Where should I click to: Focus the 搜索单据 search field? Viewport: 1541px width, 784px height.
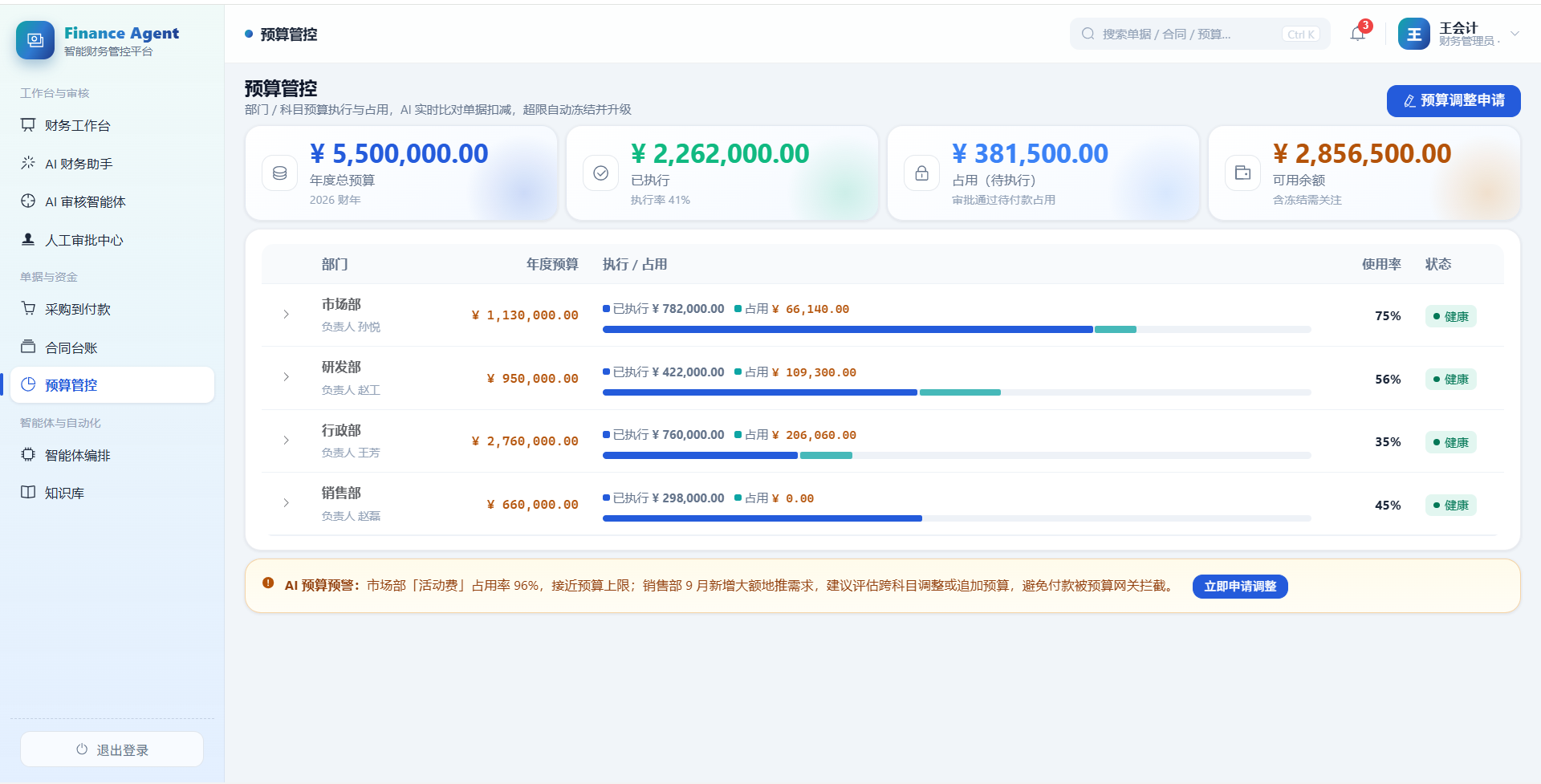(1200, 34)
